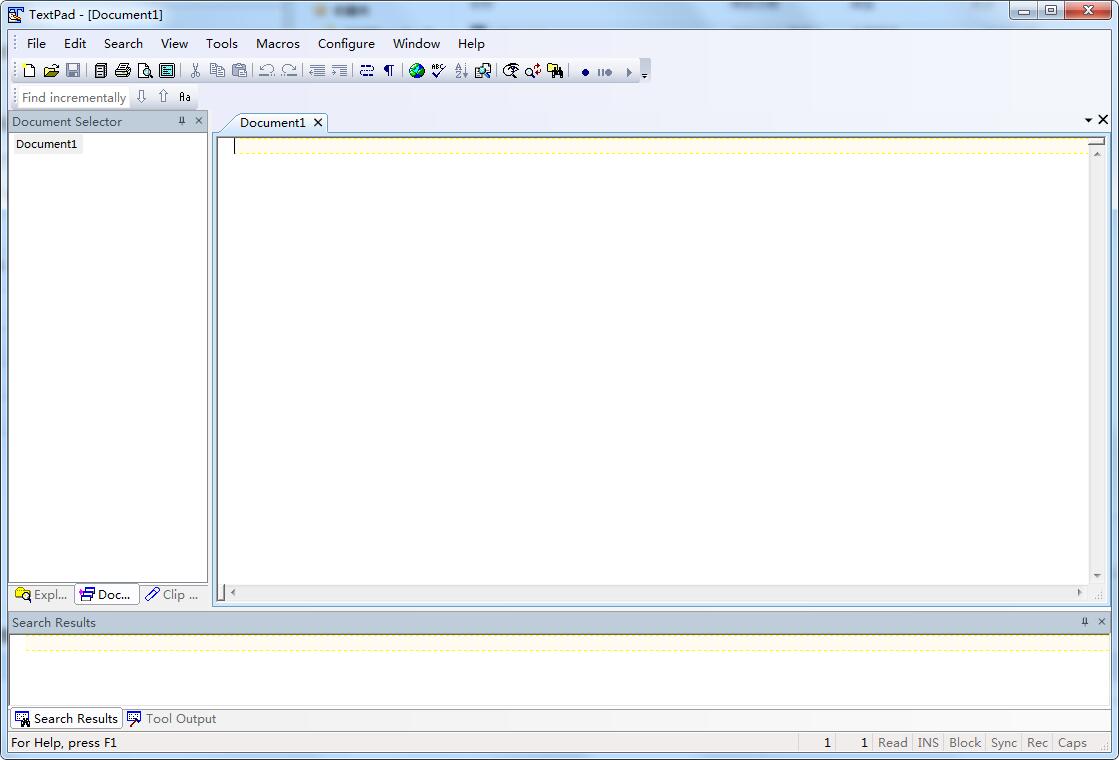
Task: Open the document tabs list dropdown arrow
Action: click(x=1088, y=120)
